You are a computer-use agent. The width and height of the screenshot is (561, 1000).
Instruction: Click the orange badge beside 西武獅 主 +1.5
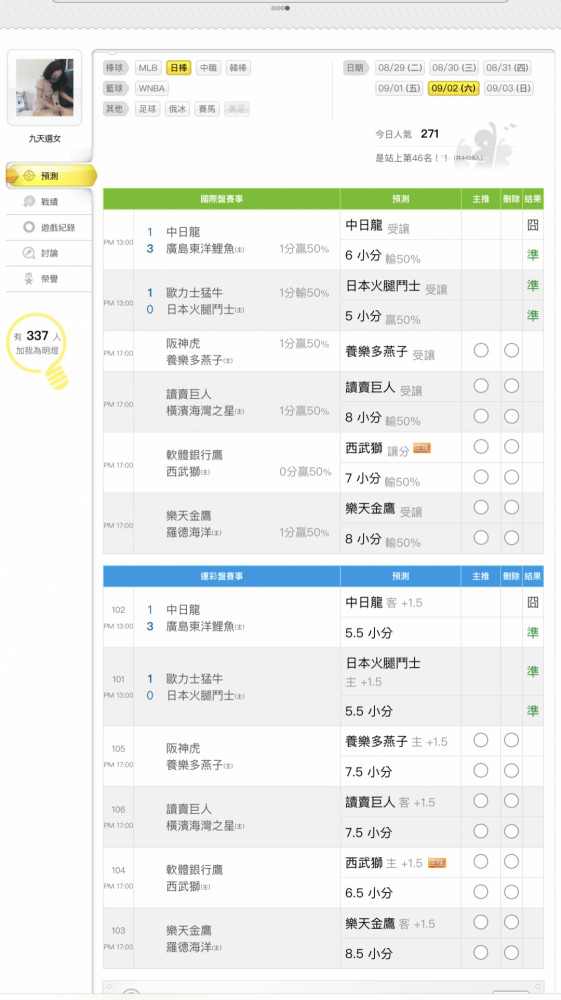click(437, 863)
